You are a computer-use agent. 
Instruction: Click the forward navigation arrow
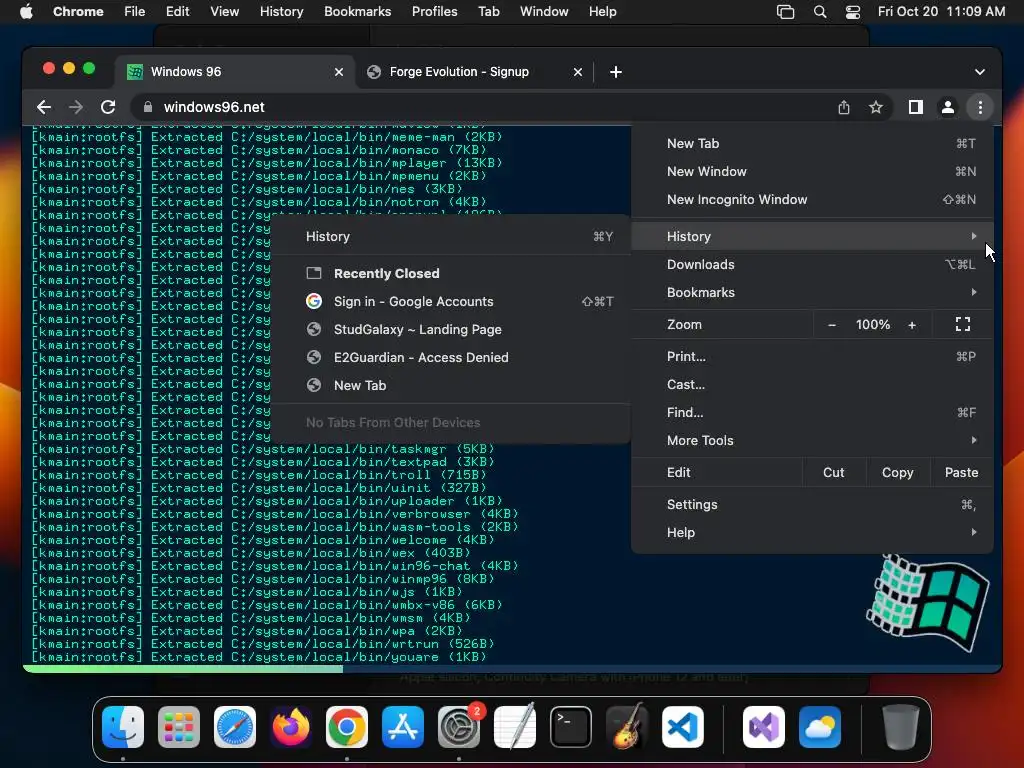pyautogui.click(x=76, y=107)
